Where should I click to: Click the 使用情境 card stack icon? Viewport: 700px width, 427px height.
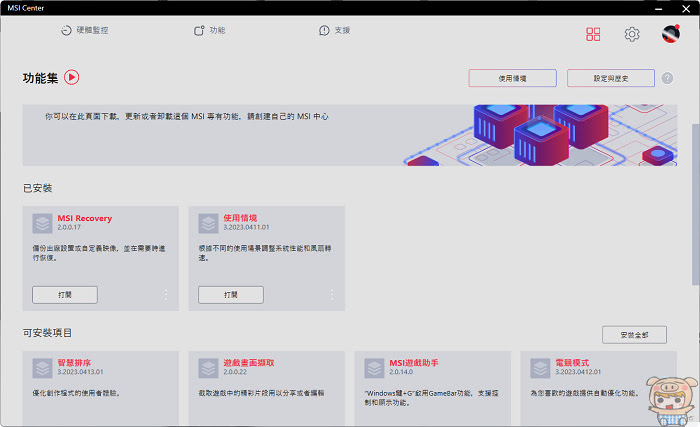[x=208, y=223]
